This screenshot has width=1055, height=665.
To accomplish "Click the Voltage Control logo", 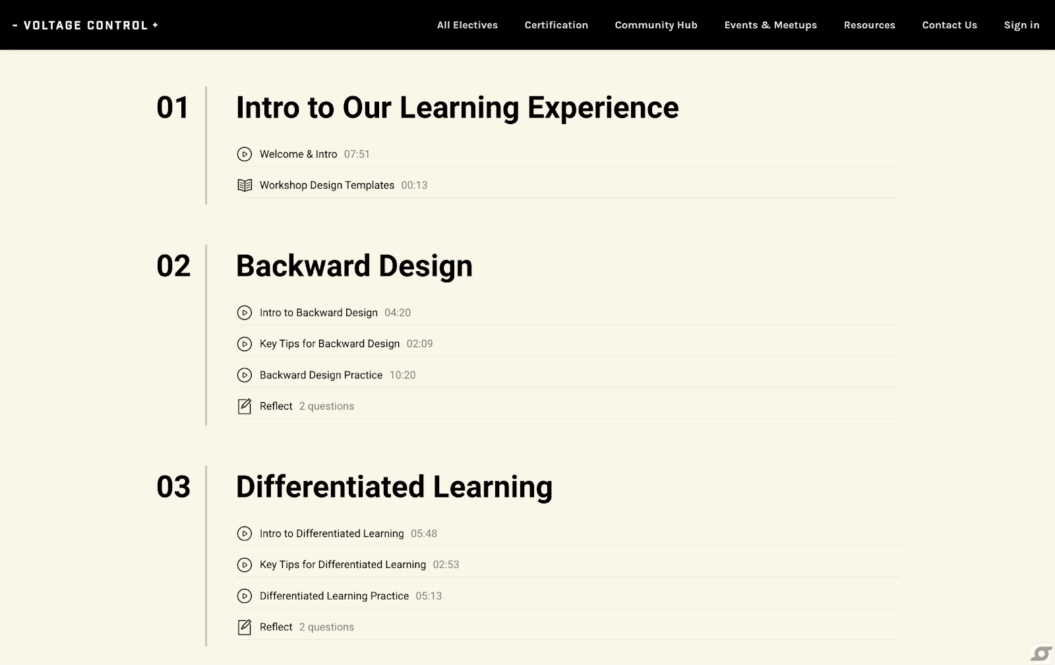I will click(x=85, y=25).
